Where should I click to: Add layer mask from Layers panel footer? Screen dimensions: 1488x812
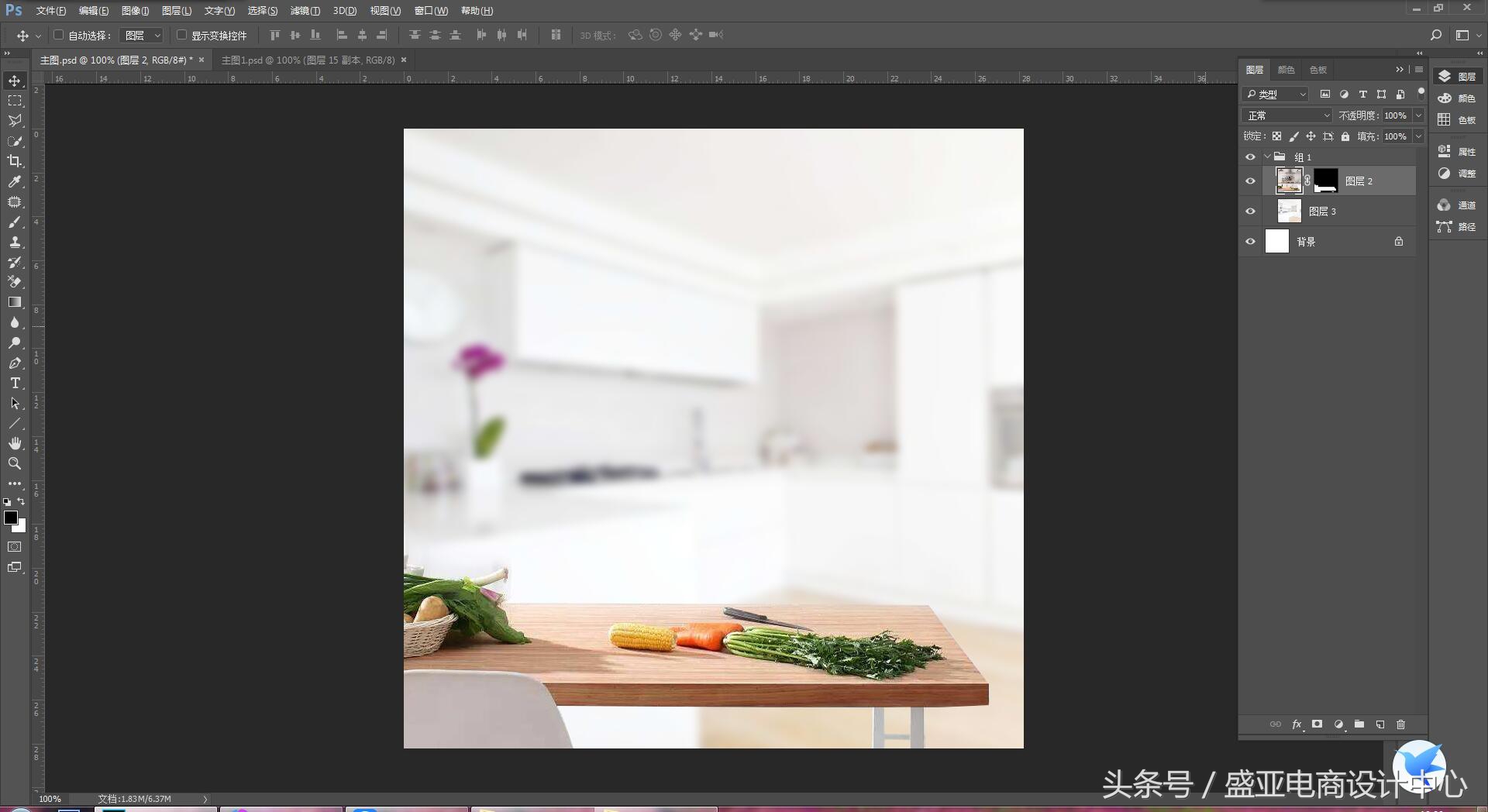click(1317, 724)
